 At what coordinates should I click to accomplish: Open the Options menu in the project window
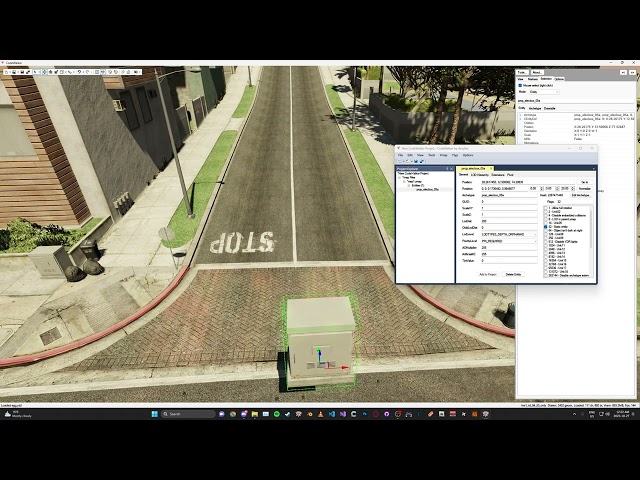click(x=468, y=155)
